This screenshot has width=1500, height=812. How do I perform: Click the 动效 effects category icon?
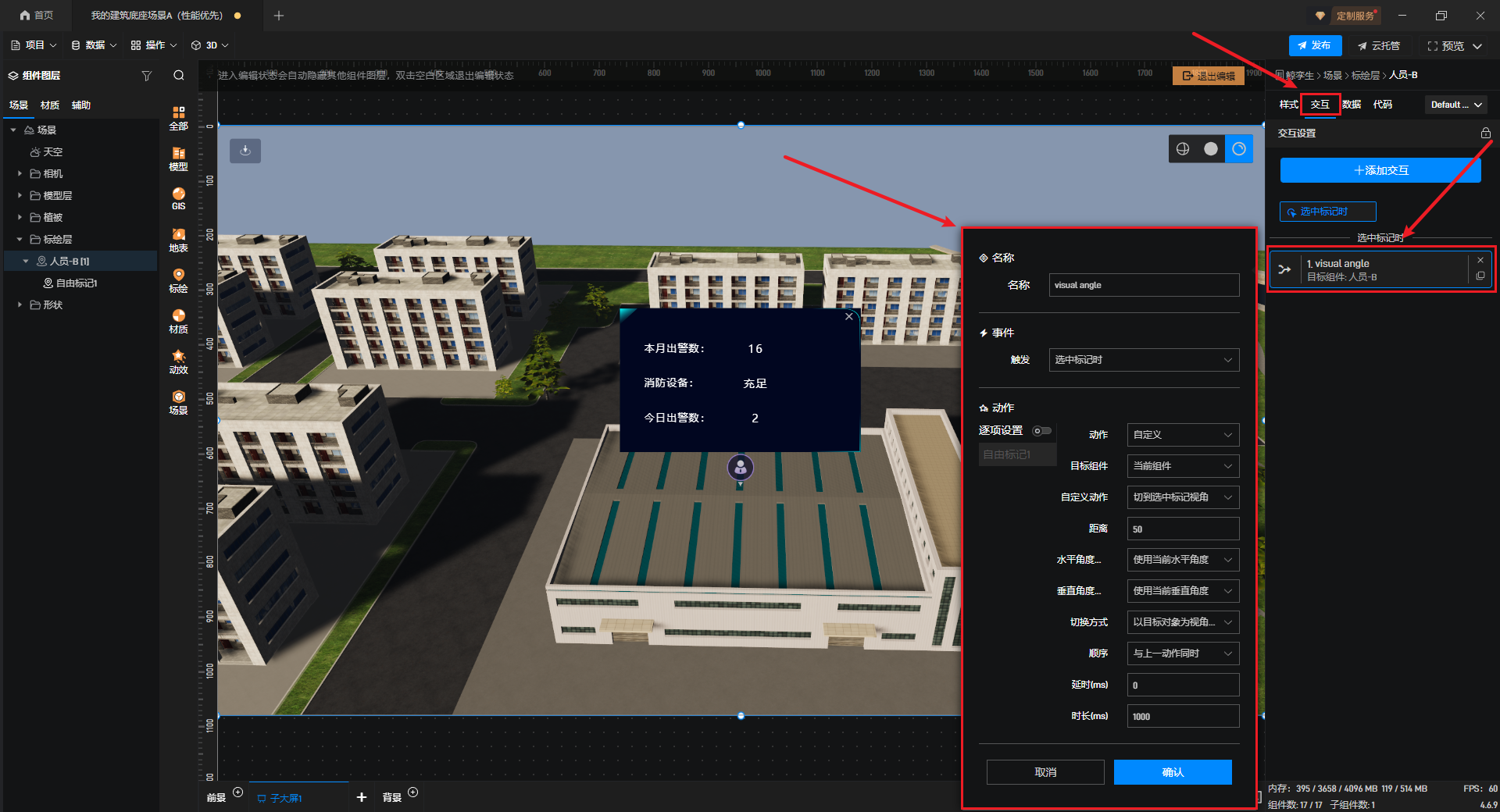(x=178, y=361)
